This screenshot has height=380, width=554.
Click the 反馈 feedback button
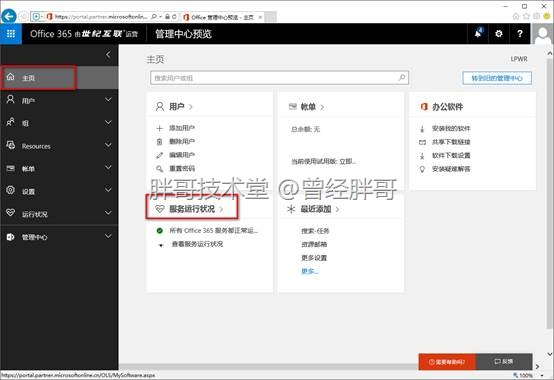[504, 362]
